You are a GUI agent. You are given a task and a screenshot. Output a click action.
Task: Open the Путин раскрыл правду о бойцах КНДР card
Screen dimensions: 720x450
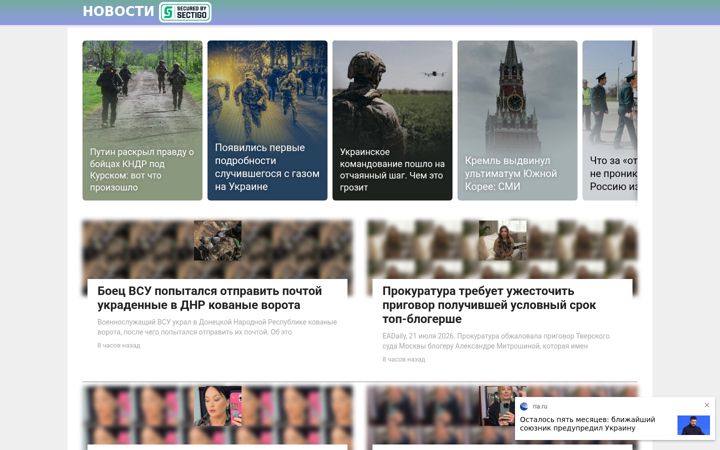[x=142, y=120]
